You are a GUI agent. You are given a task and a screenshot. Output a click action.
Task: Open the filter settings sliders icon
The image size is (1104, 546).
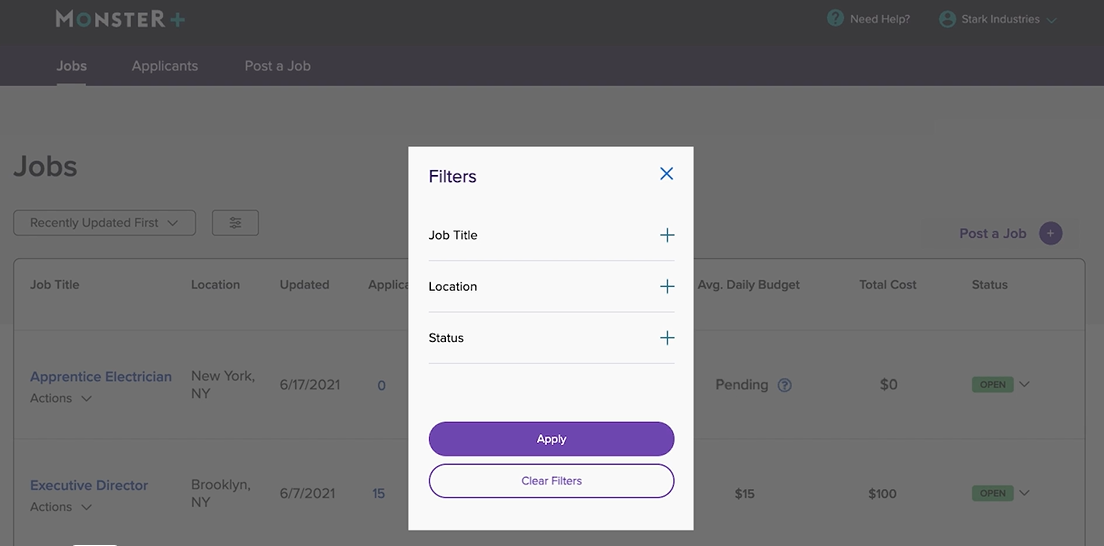click(x=235, y=223)
